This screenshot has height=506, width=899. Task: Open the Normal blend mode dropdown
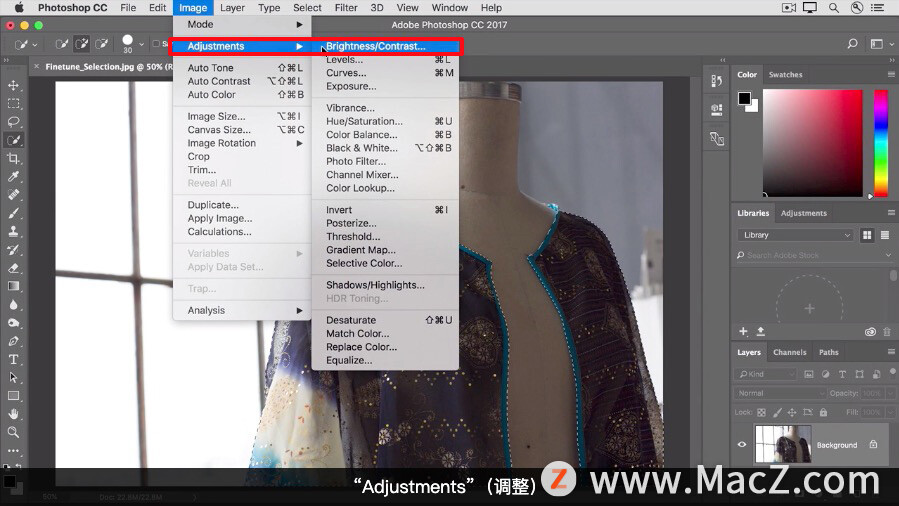pyautogui.click(x=780, y=393)
